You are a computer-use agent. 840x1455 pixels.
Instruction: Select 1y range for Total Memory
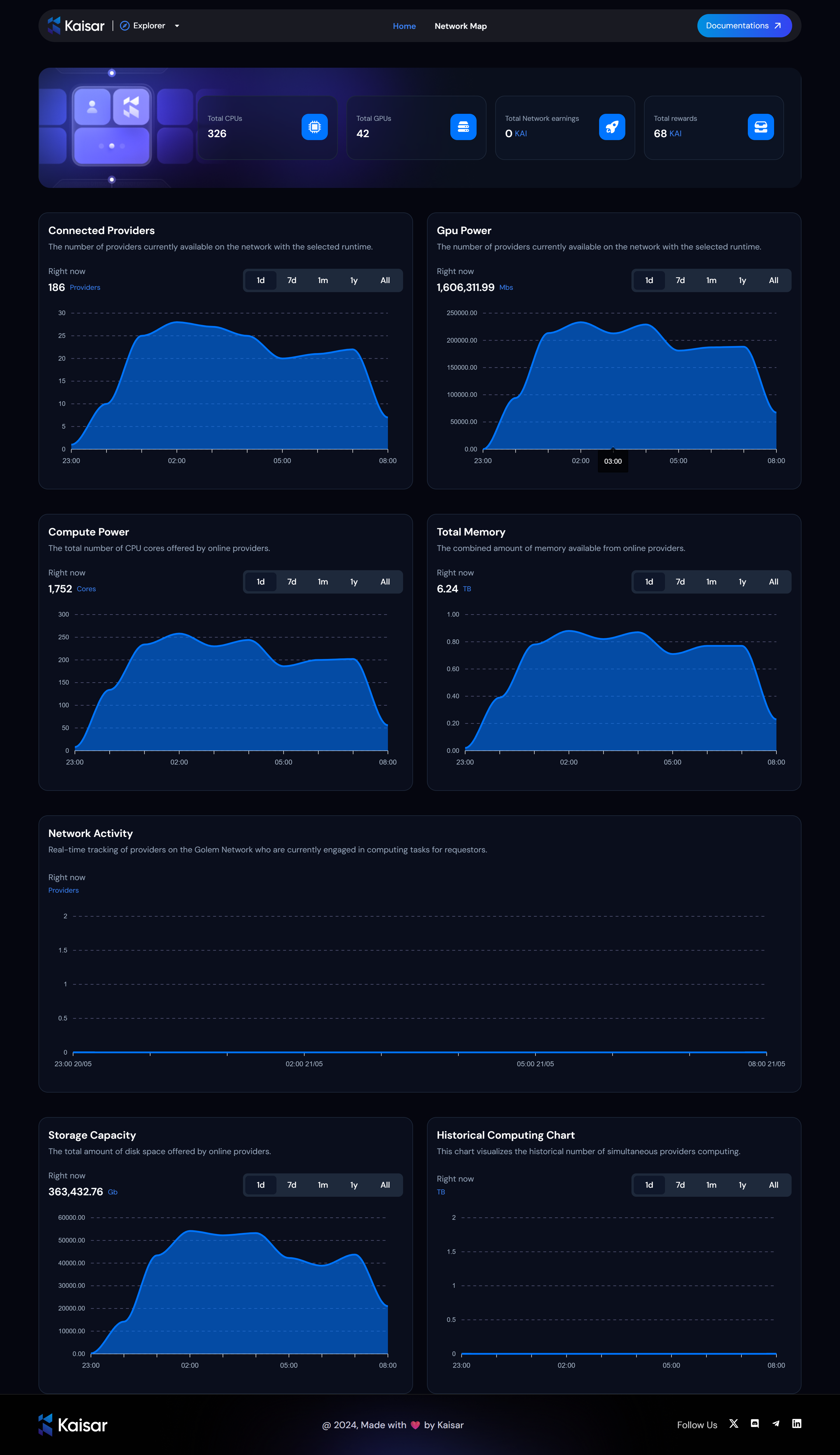click(743, 582)
